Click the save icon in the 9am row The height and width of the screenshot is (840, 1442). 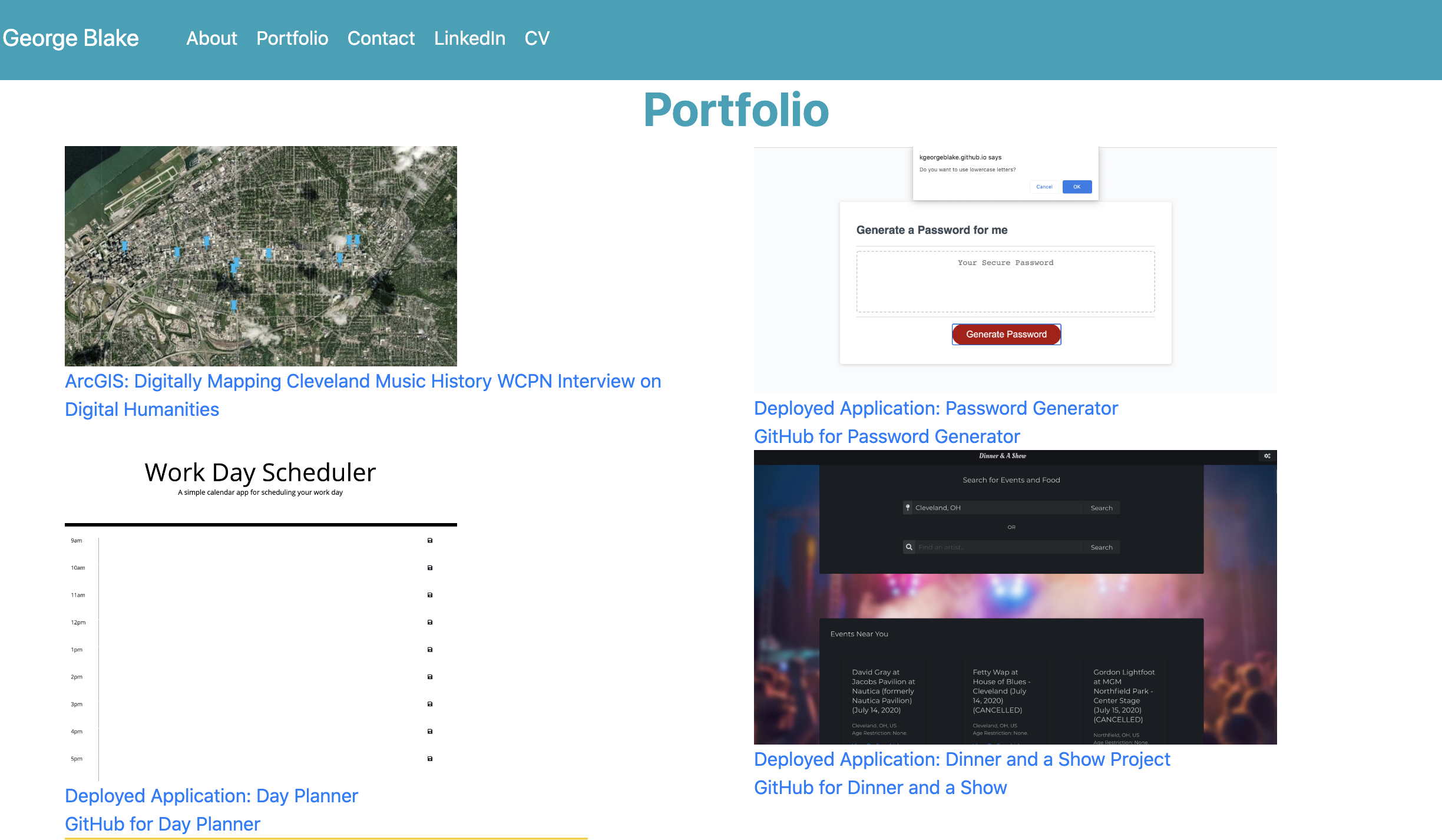[430, 541]
